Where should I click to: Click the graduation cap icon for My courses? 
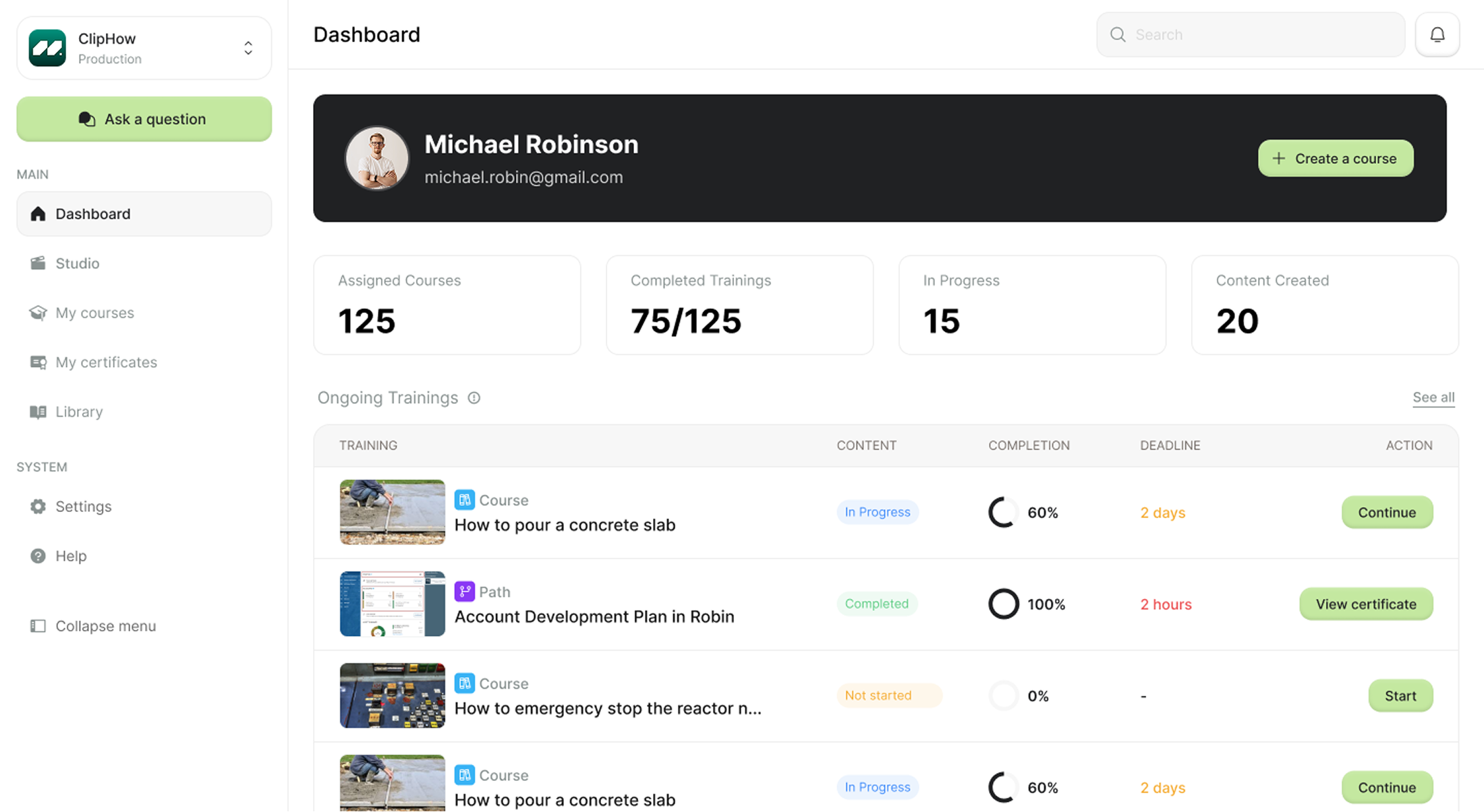tap(38, 313)
